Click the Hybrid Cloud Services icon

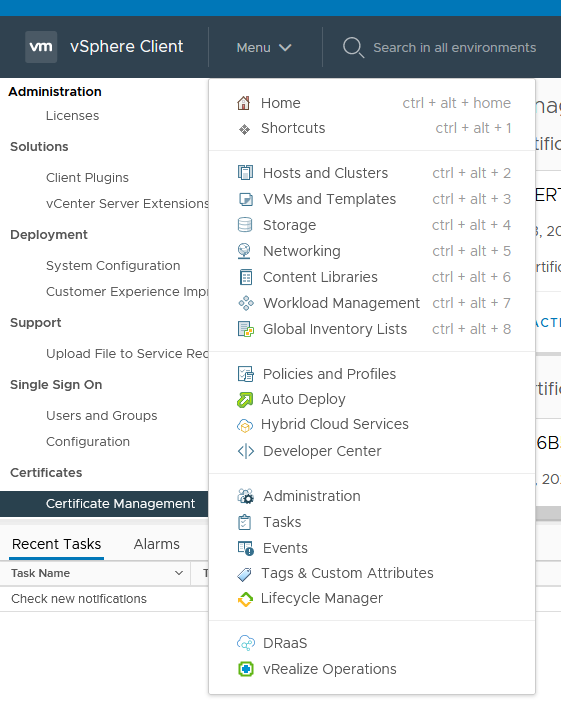pos(245,426)
